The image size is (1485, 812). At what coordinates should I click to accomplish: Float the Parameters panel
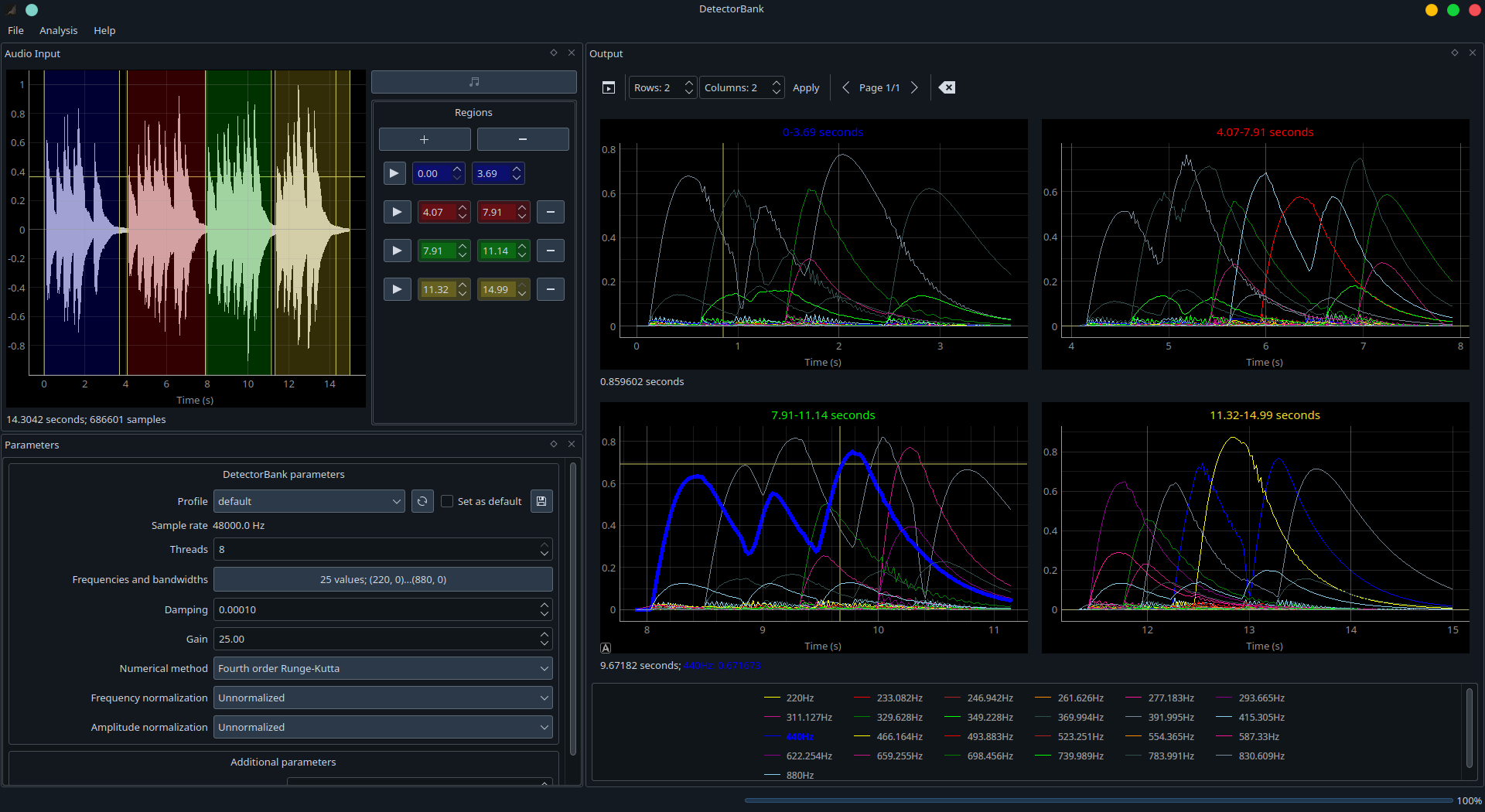554,444
